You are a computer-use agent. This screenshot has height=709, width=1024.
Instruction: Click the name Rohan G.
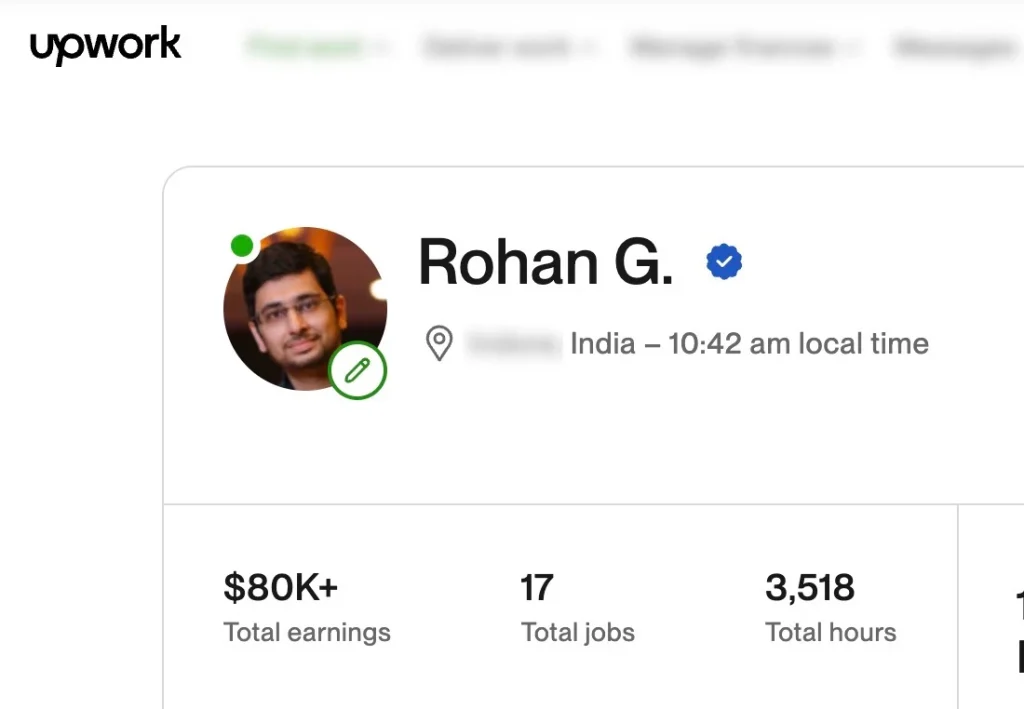click(545, 262)
